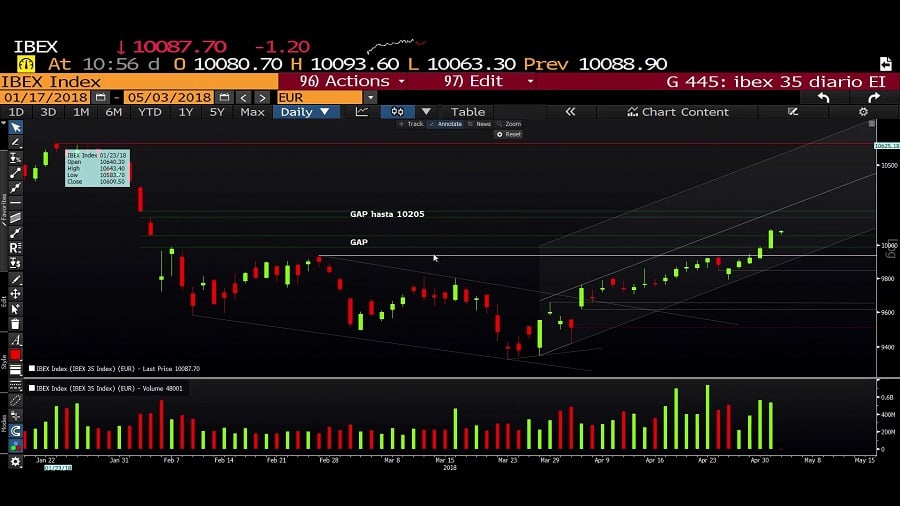Viewport: 900px width, 506px height.
Task: Click the chart edit pencil icon
Action: pyautogui.click(x=793, y=112)
